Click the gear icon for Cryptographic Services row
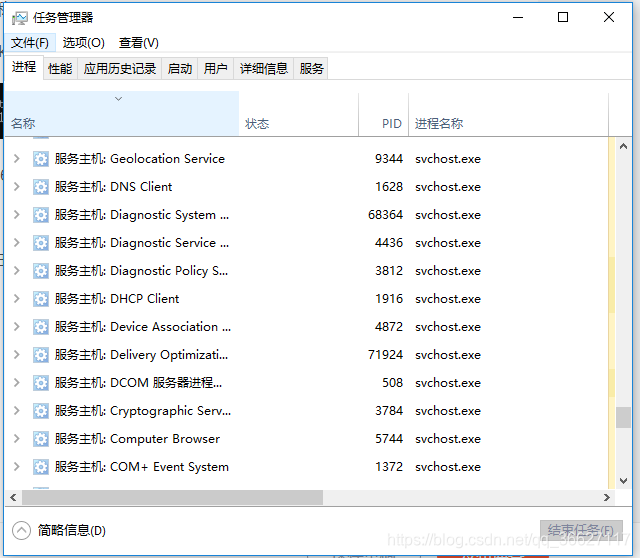Screen dimensions: 640x558 (x=40, y=411)
